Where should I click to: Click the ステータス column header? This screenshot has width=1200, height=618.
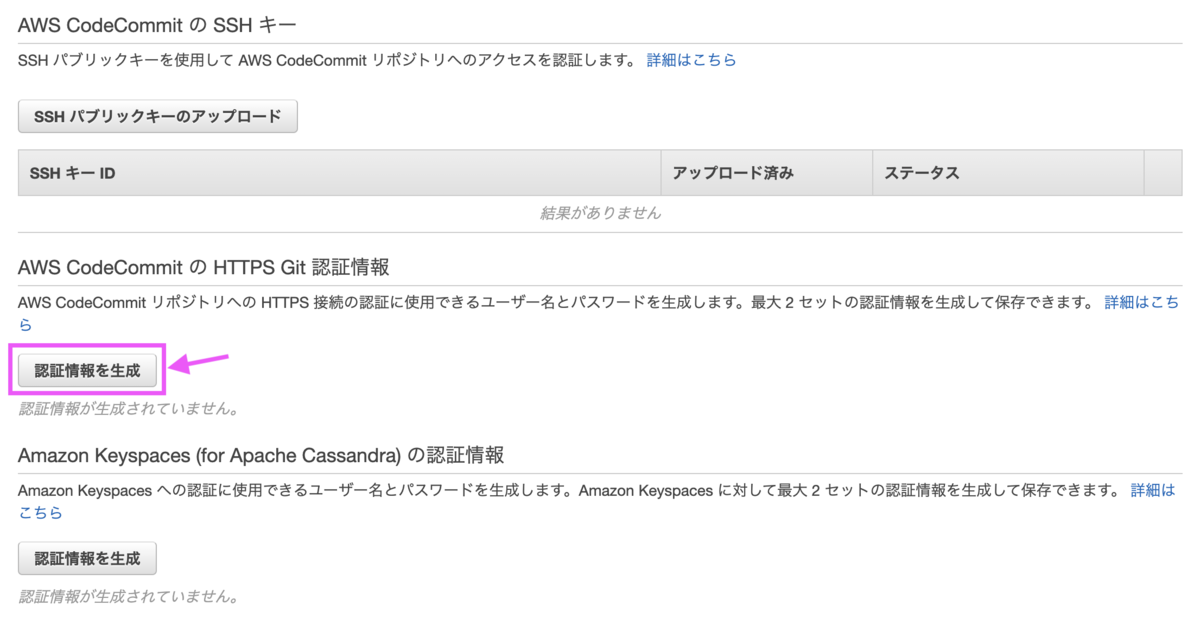pos(1008,173)
